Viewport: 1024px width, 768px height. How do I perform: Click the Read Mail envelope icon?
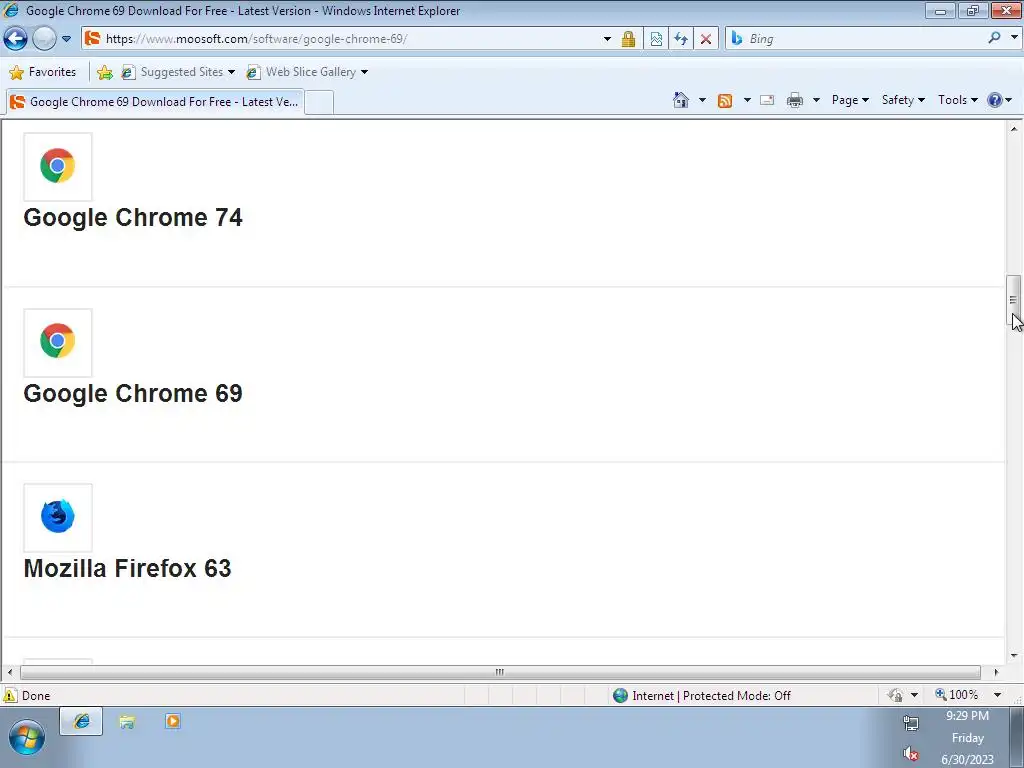(767, 100)
